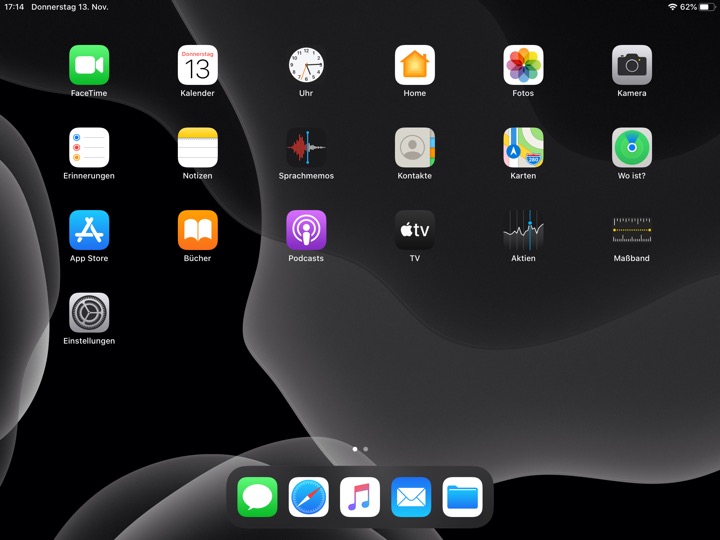The image size is (720, 540).
Task: Open Erinnerungen reminders app
Action: [x=89, y=148]
